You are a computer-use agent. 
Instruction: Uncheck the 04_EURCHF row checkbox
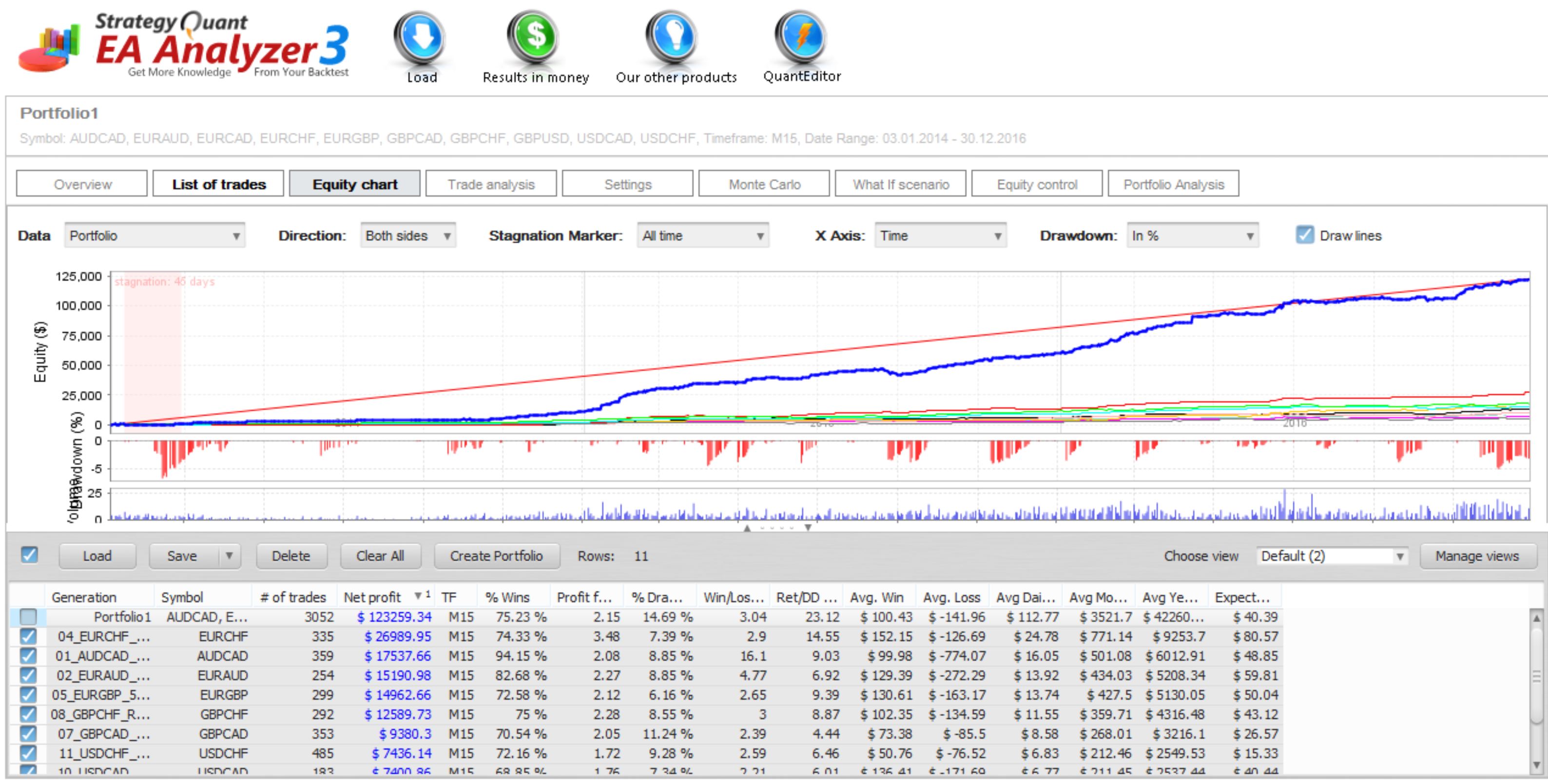point(28,635)
